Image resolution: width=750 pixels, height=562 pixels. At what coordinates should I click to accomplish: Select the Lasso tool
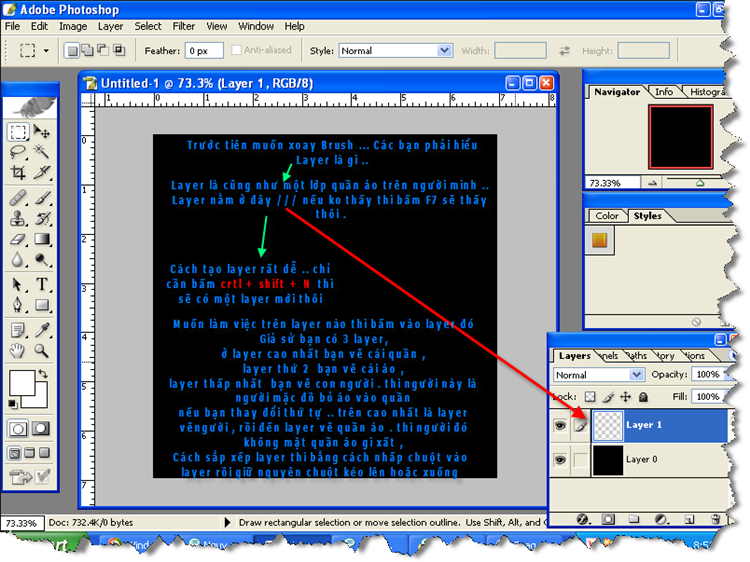[18, 152]
